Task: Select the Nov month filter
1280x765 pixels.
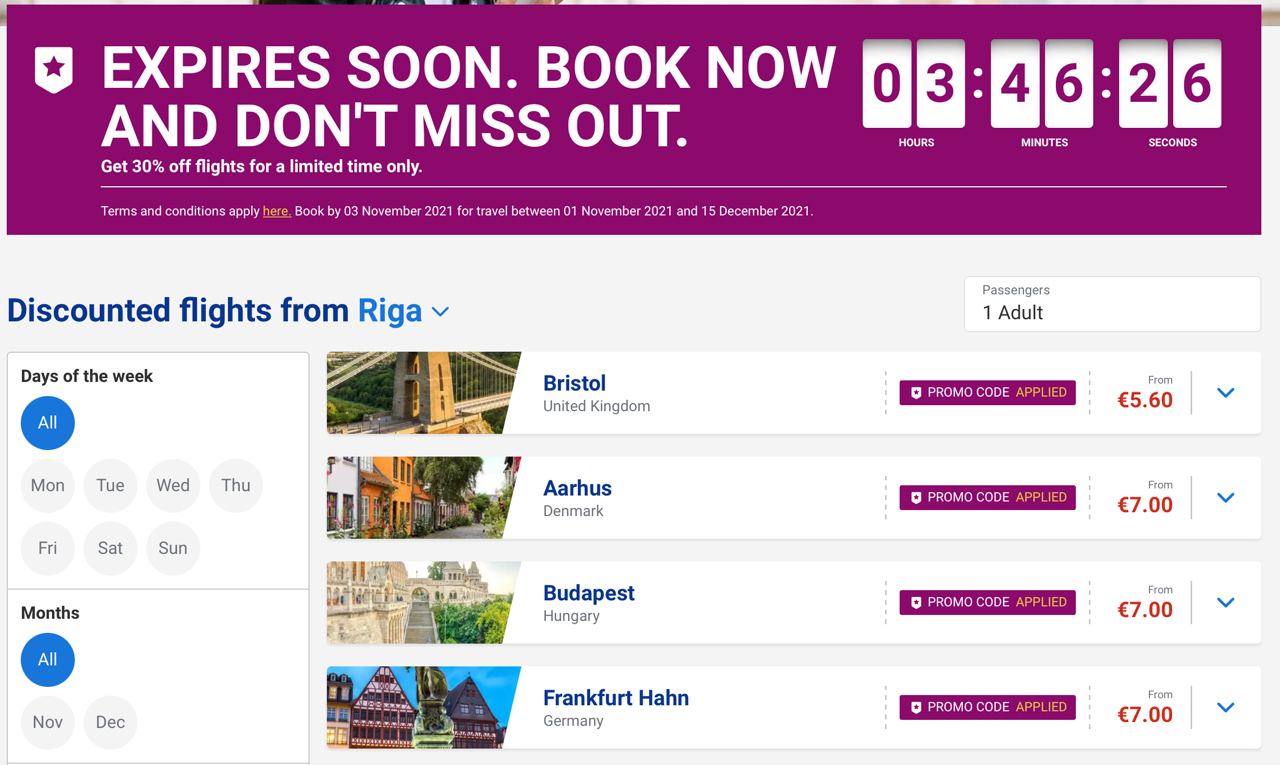Action: coord(47,722)
